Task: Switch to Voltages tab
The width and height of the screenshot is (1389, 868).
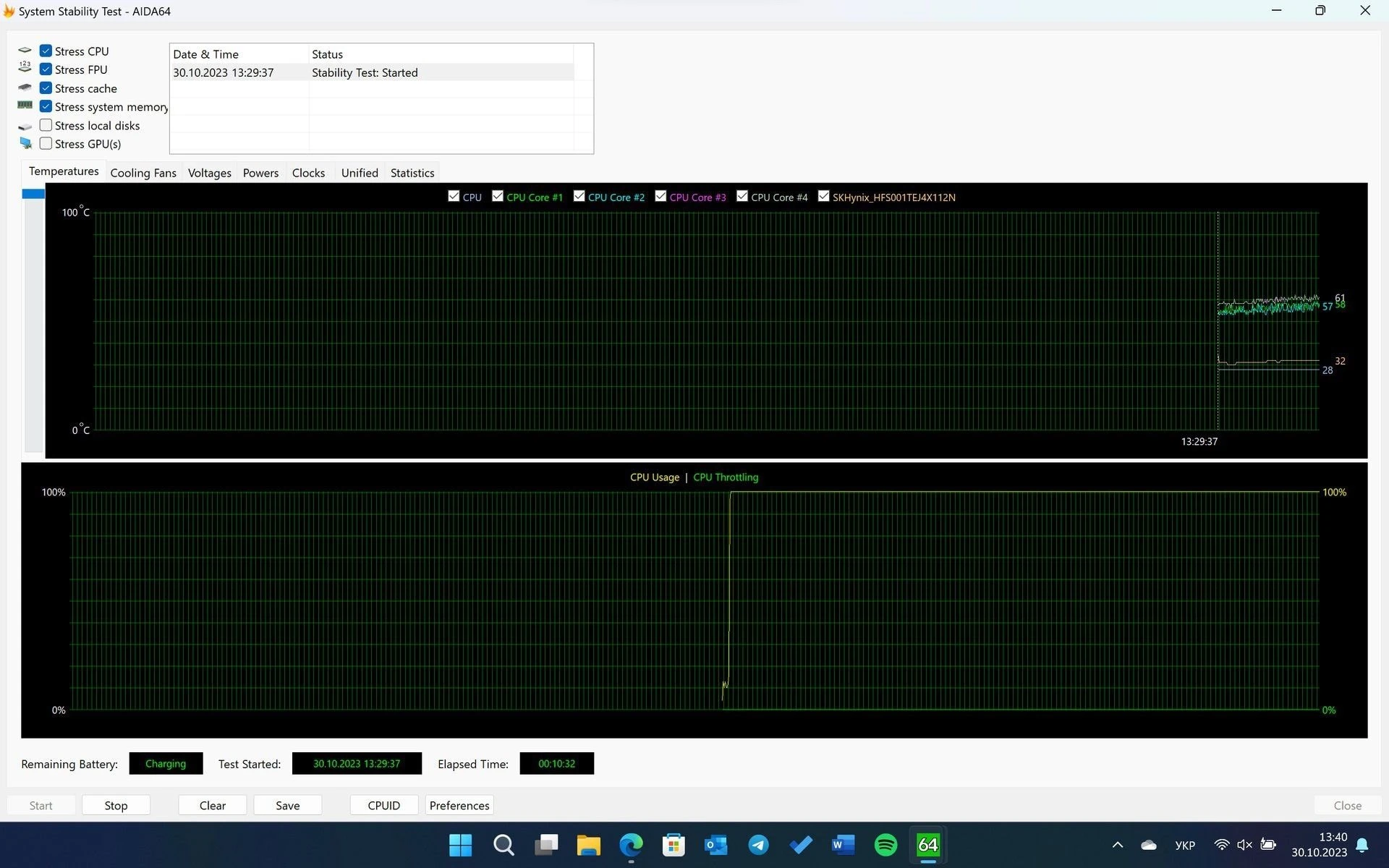Action: 210,173
